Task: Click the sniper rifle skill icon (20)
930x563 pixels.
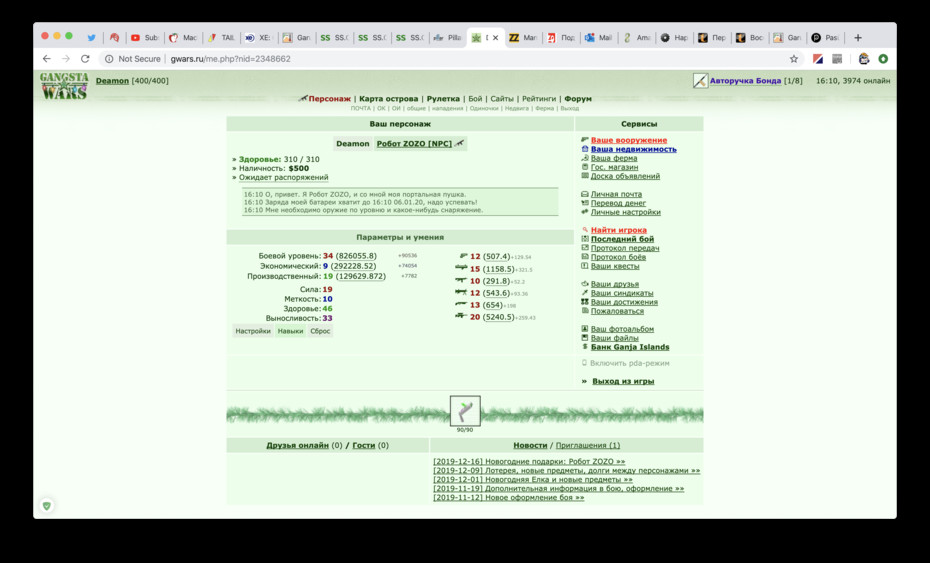Action: (461, 316)
